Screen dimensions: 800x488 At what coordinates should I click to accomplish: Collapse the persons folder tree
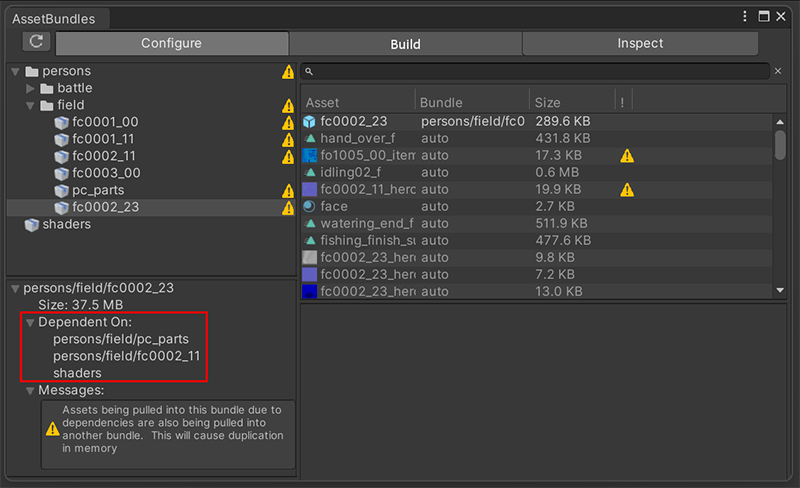(x=15, y=72)
